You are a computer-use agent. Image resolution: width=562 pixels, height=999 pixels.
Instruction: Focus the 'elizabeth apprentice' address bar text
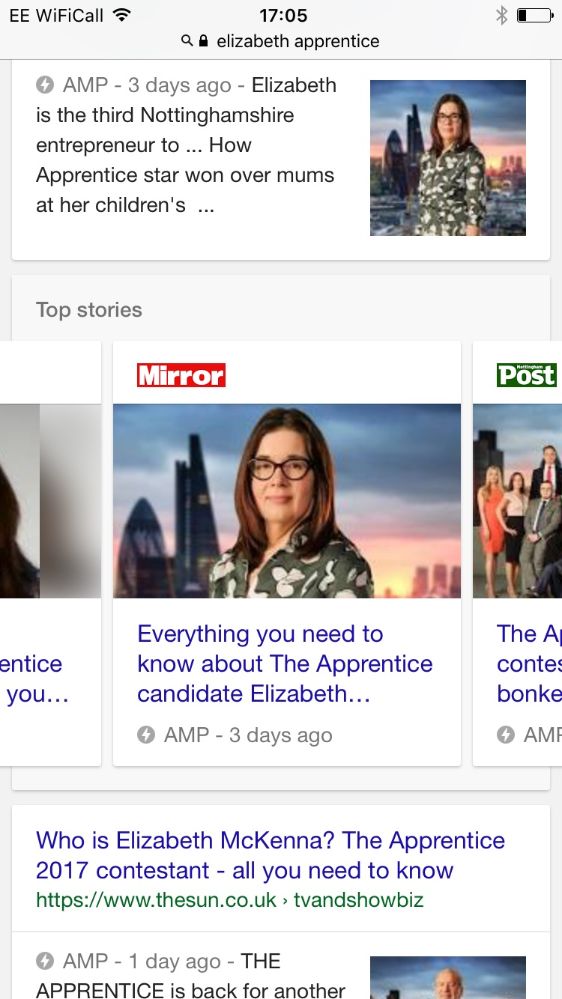point(298,41)
